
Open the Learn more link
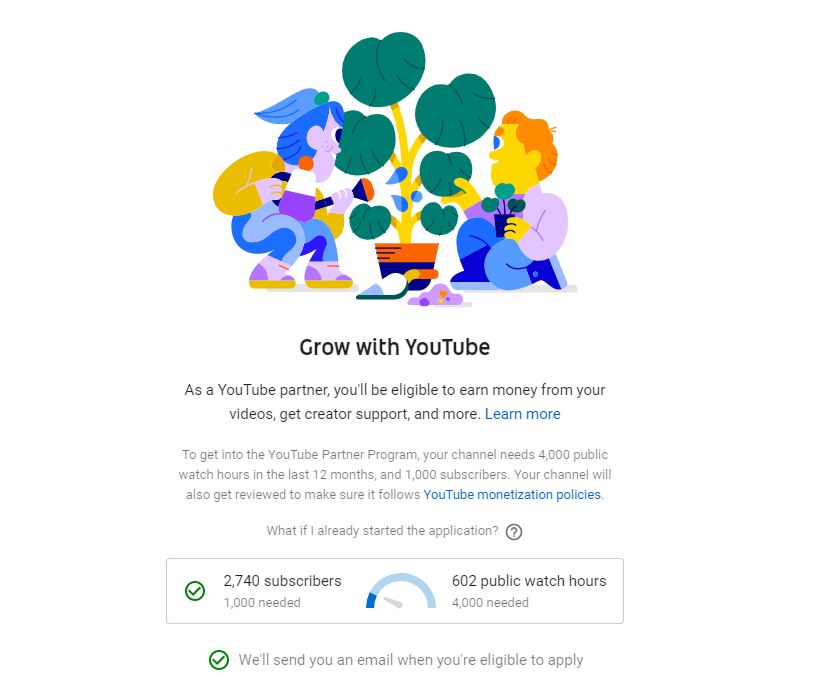point(522,414)
